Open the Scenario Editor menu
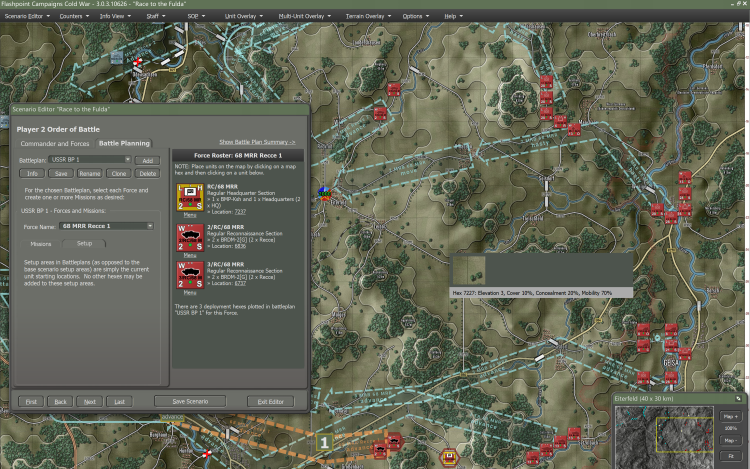Screen dimensions: 750x469 (27, 16)
